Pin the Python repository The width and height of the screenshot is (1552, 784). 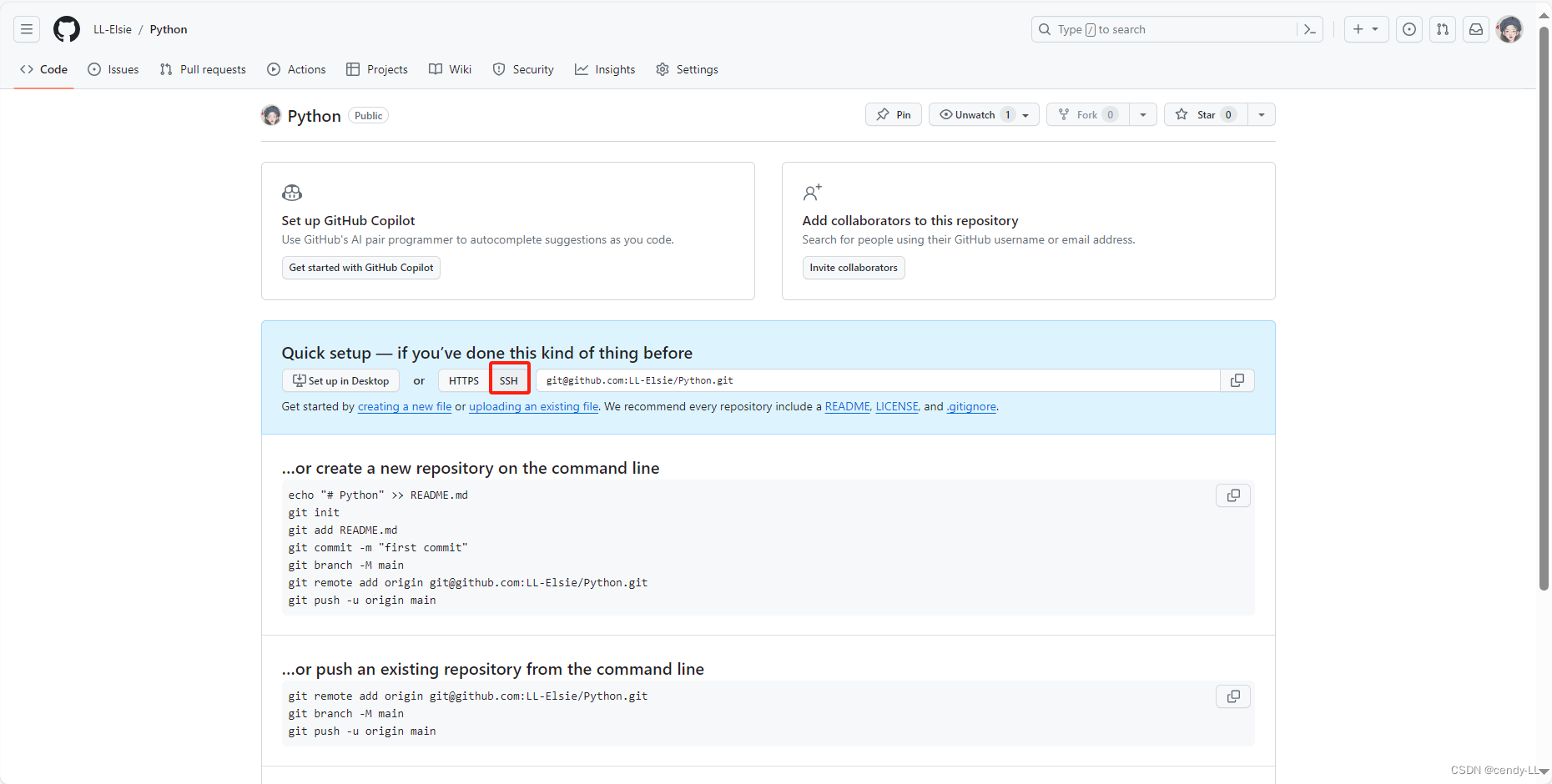(x=894, y=114)
